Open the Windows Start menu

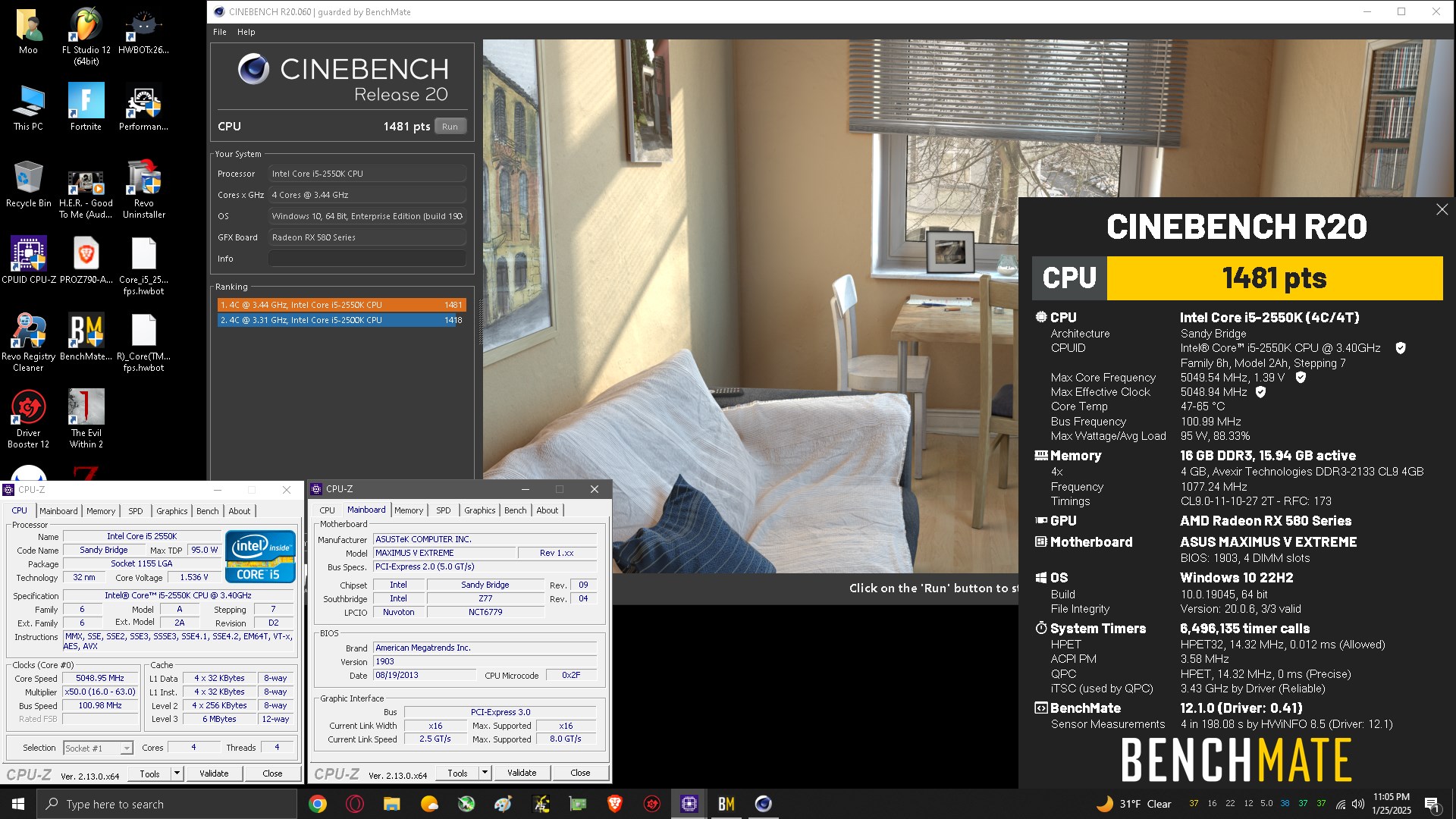point(18,804)
